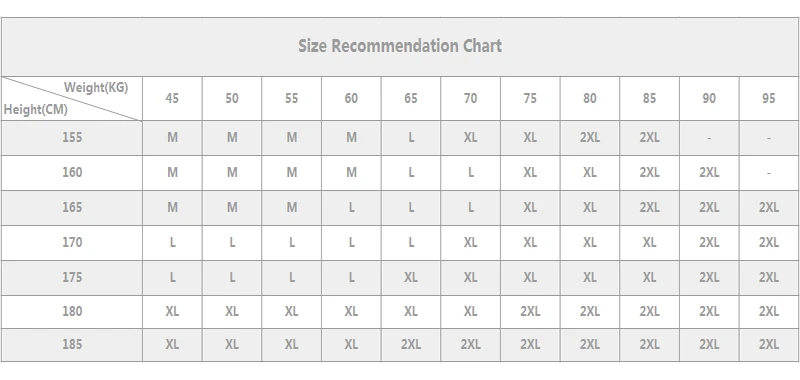
Task: Click the 155 height row label
Action: coord(72,137)
